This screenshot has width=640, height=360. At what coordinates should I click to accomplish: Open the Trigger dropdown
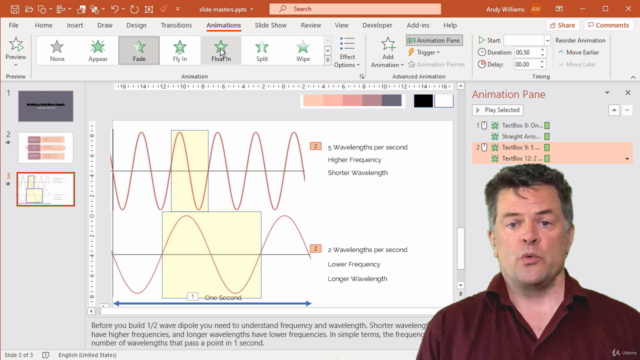pos(424,52)
